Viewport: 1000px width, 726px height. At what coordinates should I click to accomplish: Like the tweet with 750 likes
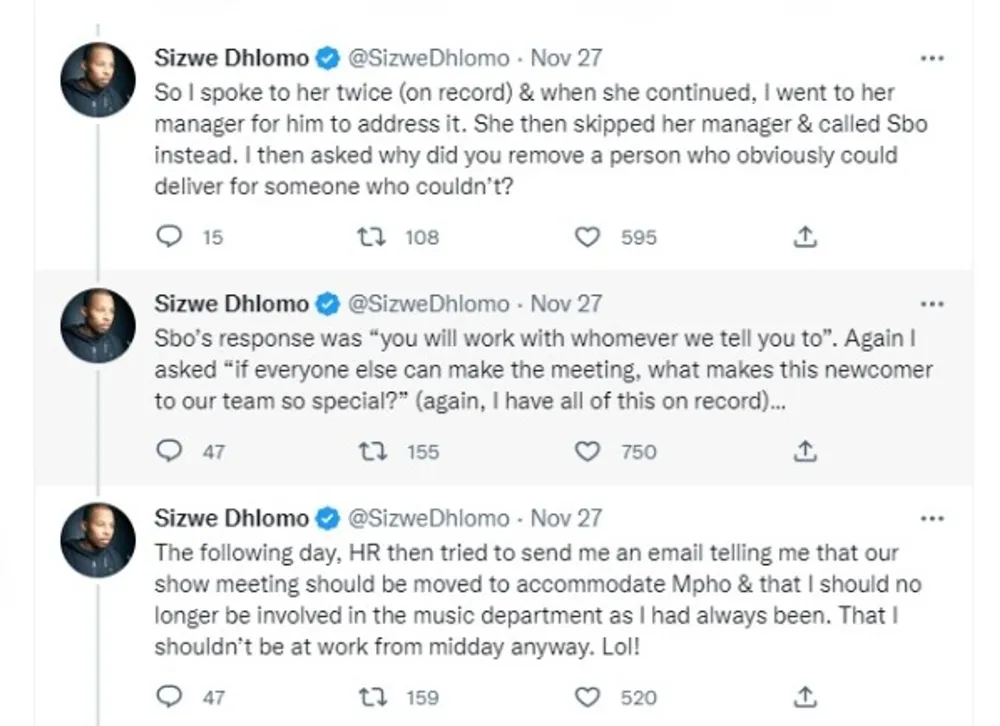coord(589,452)
